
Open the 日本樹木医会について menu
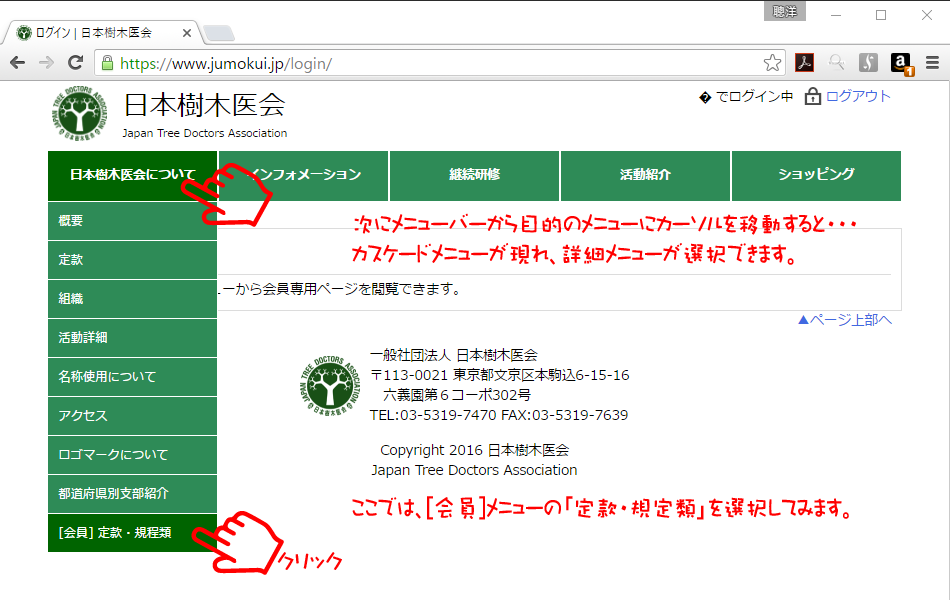pyautogui.click(x=132, y=176)
